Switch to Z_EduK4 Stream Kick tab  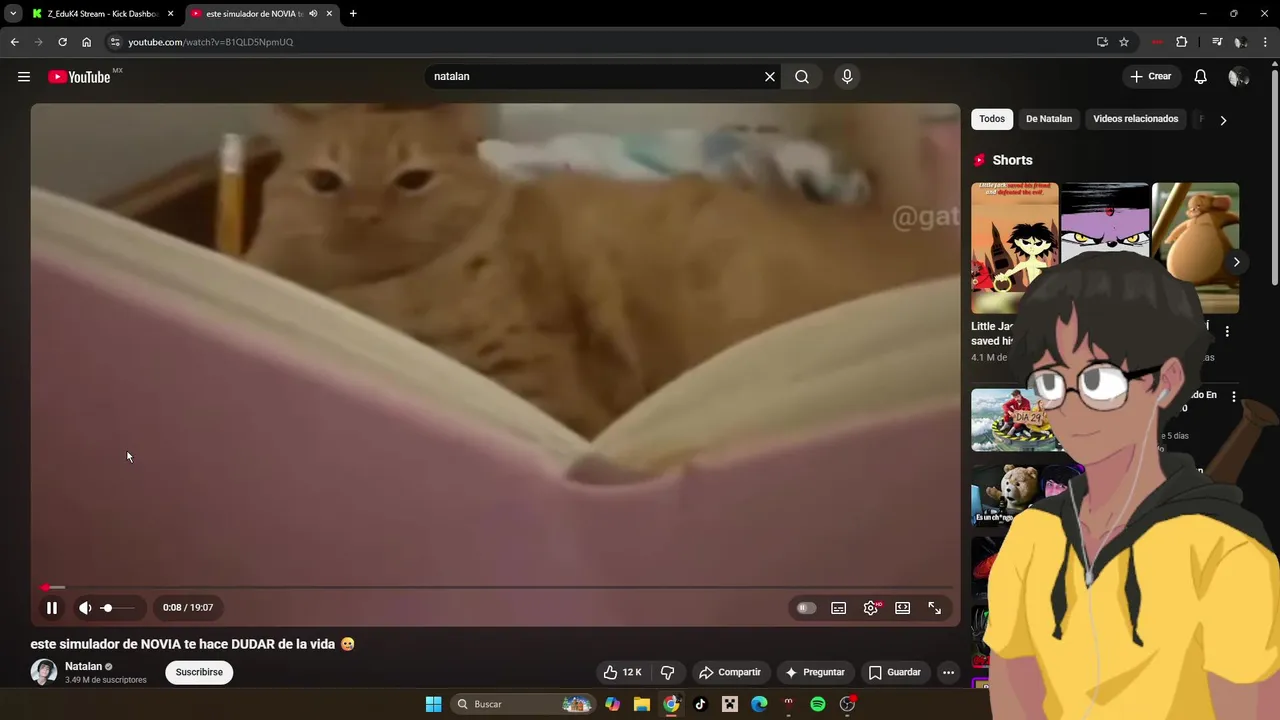tap(103, 14)
